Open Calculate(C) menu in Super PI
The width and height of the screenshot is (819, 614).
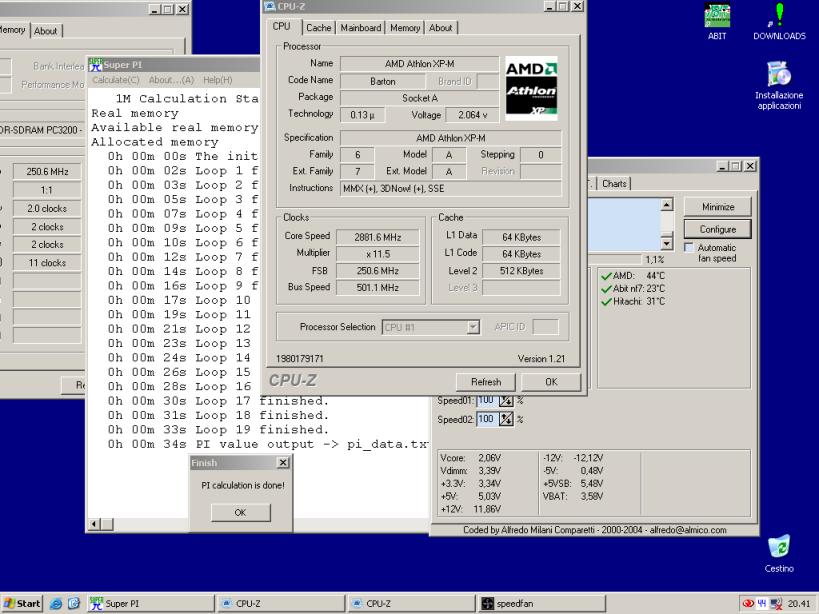[x=116, y=80]
